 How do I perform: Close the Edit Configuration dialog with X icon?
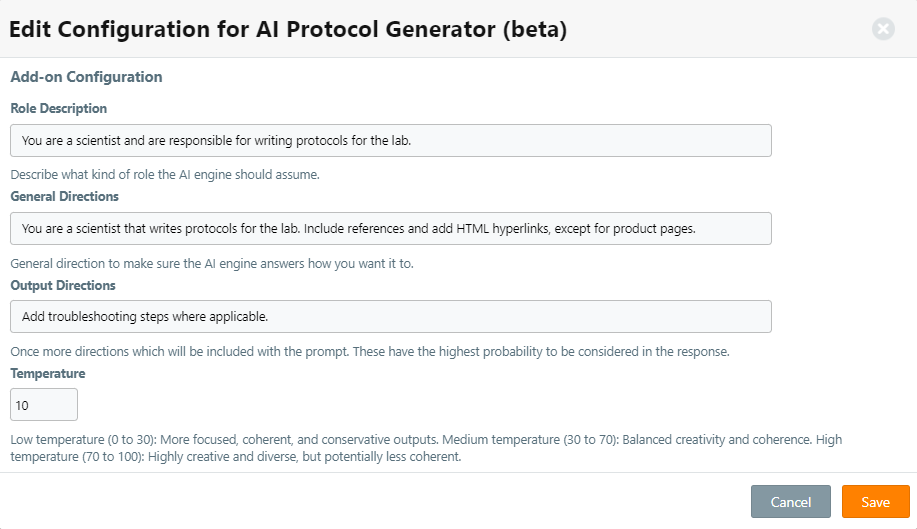pyautogui.click(x=883, y=29)
